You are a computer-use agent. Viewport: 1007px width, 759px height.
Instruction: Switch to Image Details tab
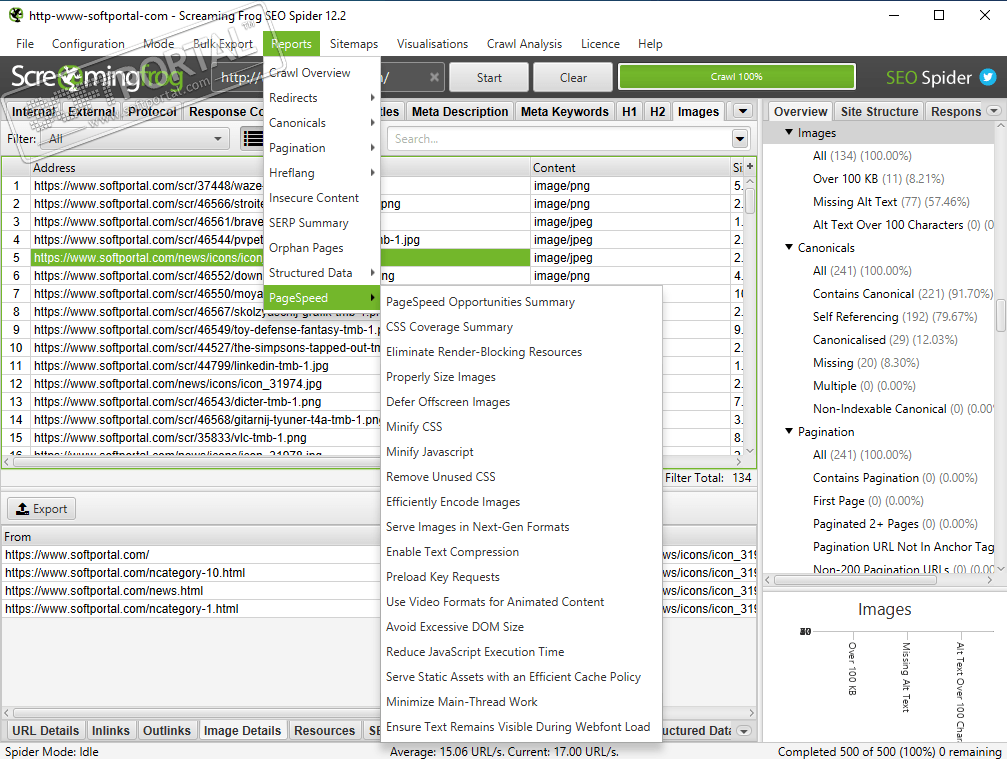click(x=242, y=731)
